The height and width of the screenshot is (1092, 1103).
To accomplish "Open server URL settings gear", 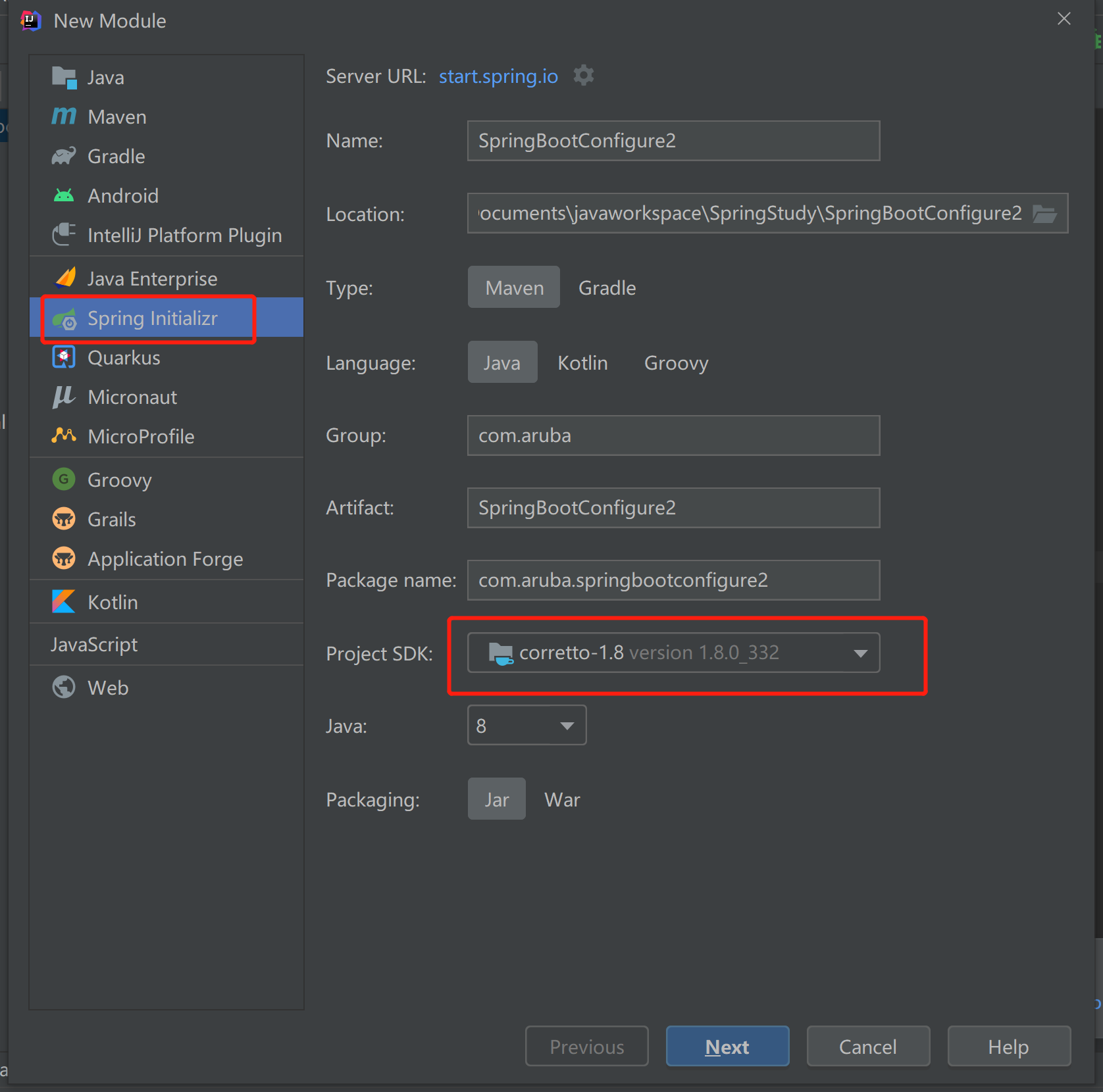I will (x=584, y=76).
